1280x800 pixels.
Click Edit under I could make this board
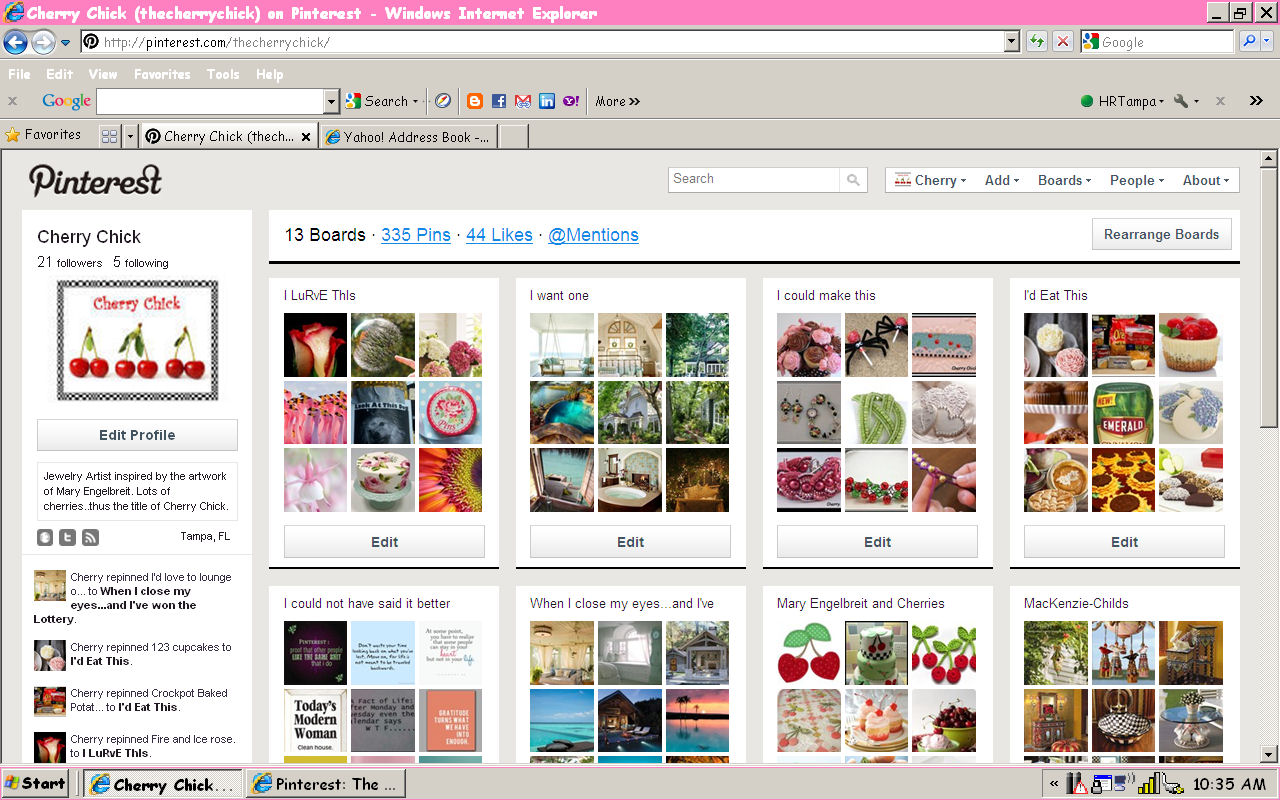point(877,542)
